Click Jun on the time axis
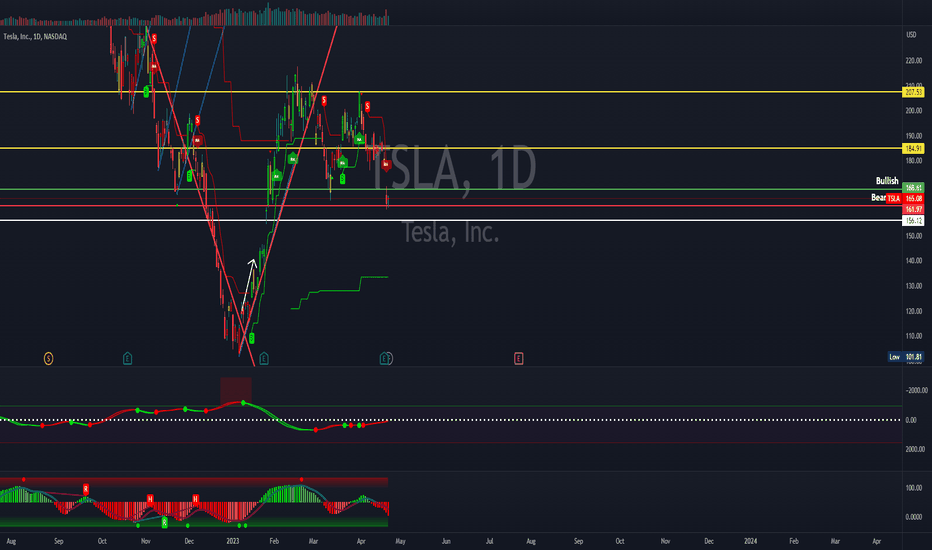 click(x=446, y=541)
